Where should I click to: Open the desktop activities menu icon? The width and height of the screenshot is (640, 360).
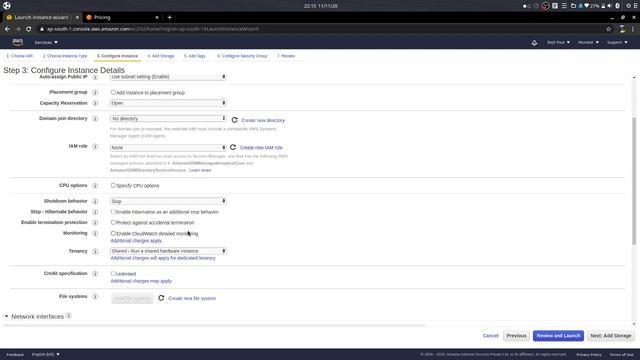click(x=7, y=6)
